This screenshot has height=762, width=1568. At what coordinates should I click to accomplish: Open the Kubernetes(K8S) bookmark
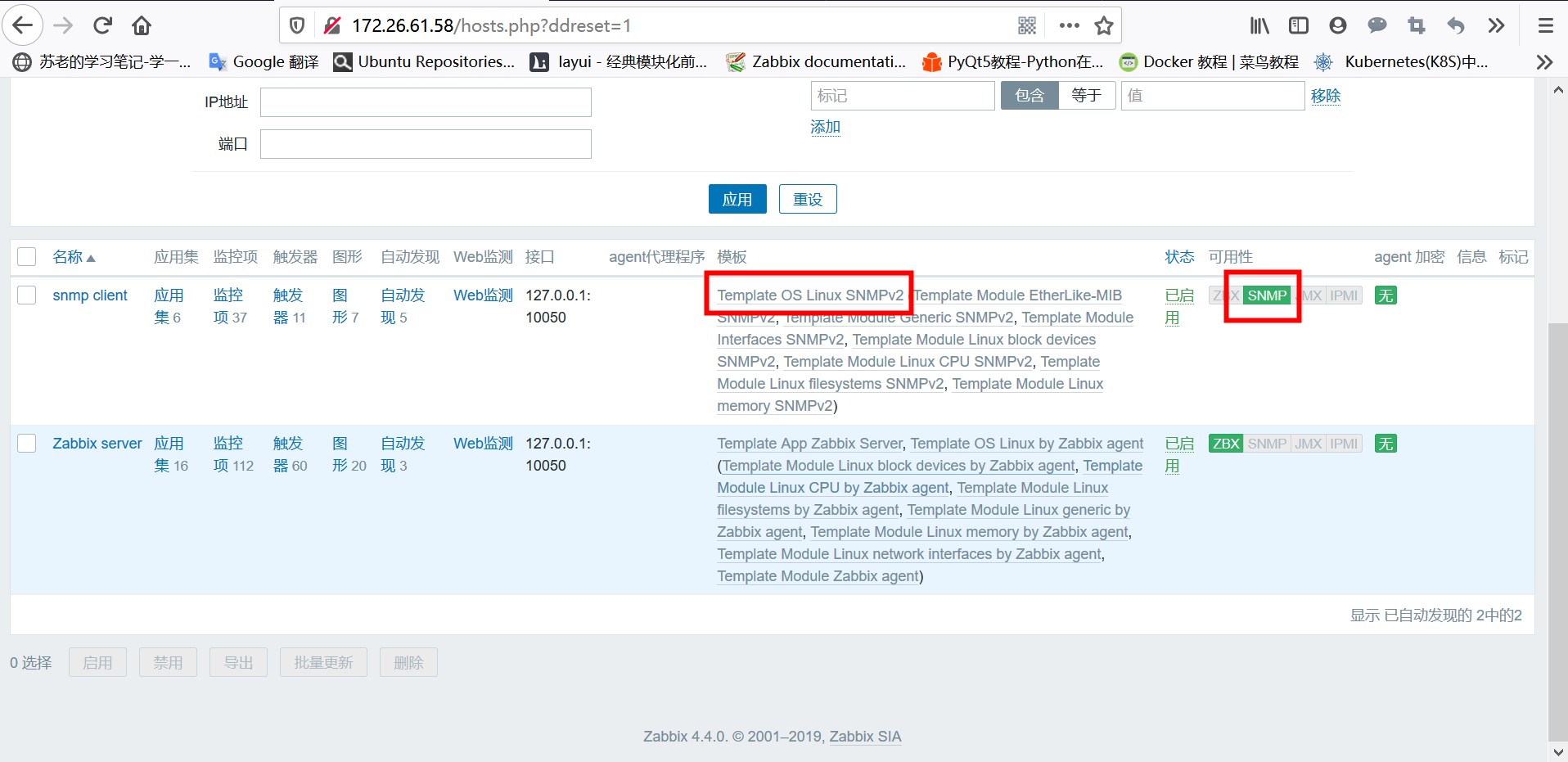pos(1401,62)
